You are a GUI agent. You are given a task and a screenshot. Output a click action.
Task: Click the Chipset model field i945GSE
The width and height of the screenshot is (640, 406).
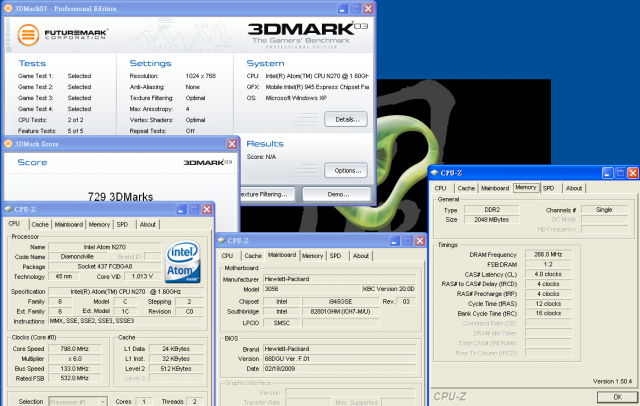click(340, 302)
